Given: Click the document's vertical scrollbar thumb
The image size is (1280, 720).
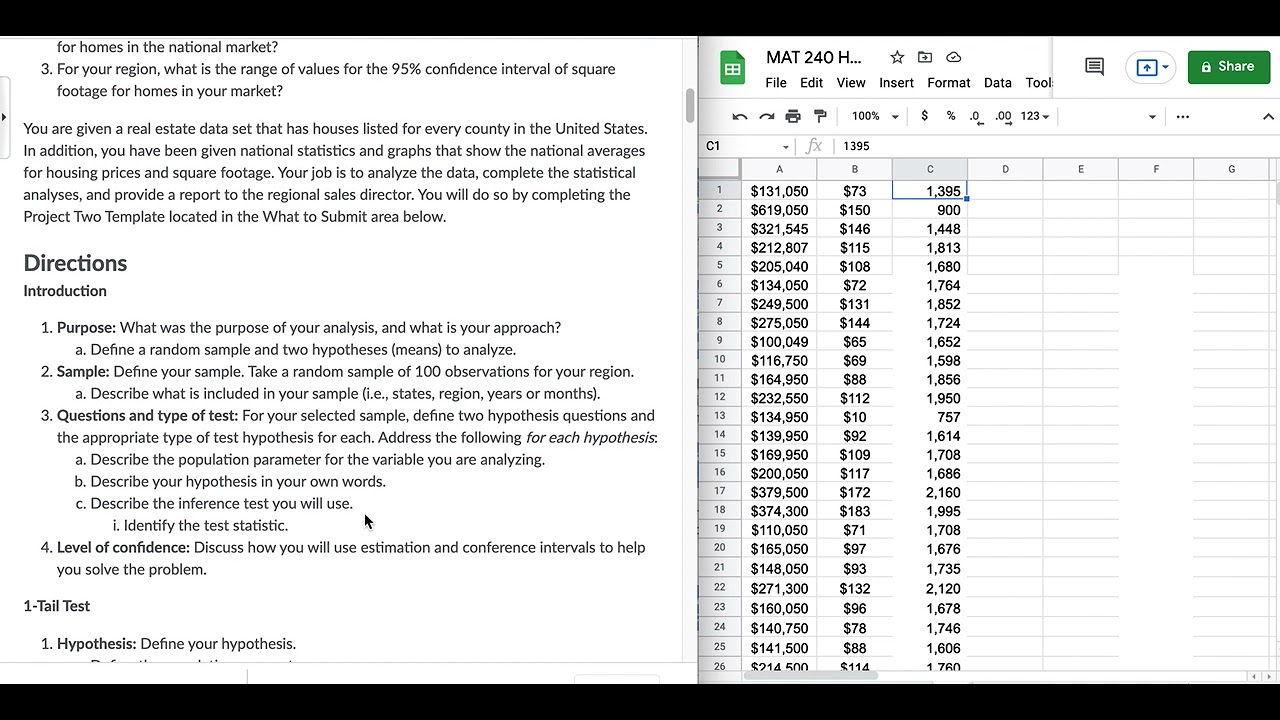Looking at the screenshot, I should click(689, 105).
